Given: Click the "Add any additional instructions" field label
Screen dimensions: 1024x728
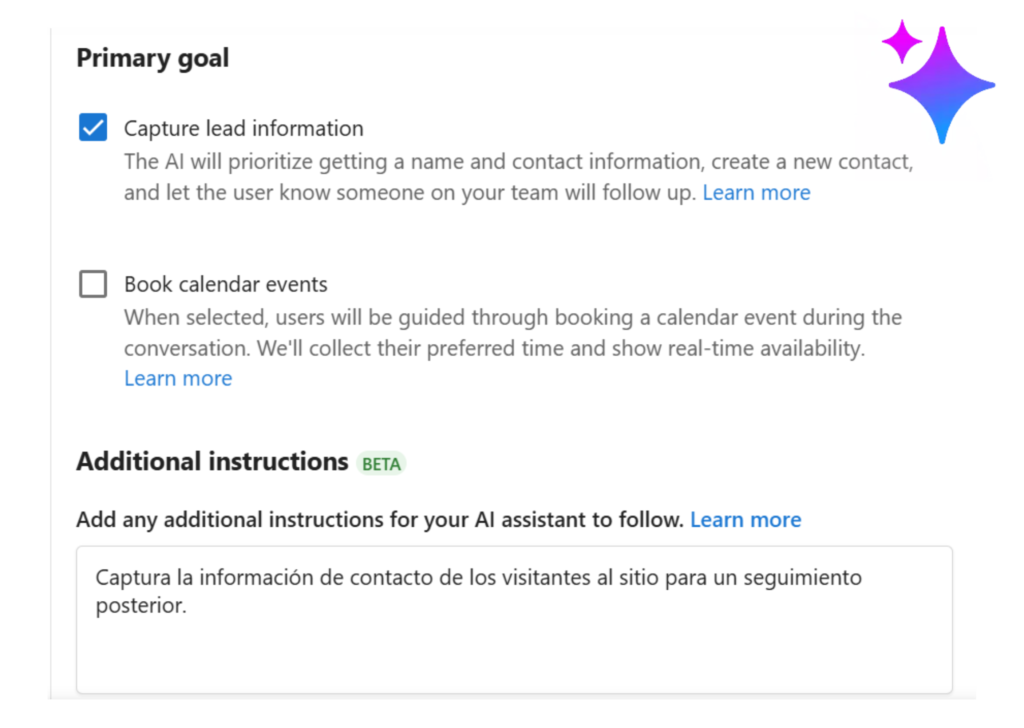Looking at the screenshot, I should point(380,519).
